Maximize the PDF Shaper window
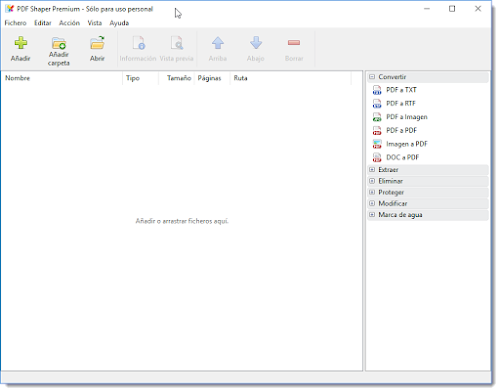500x392 pixels. (x=452, y=9)
